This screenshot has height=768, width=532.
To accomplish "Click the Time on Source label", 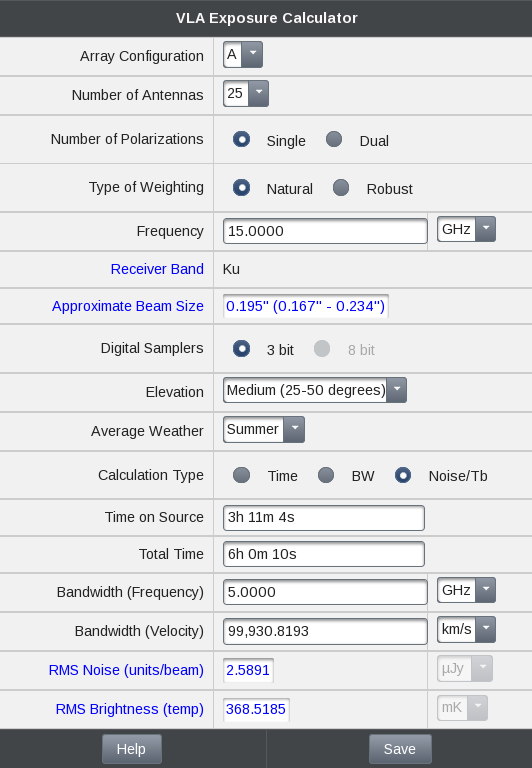I will coord(154,517).
